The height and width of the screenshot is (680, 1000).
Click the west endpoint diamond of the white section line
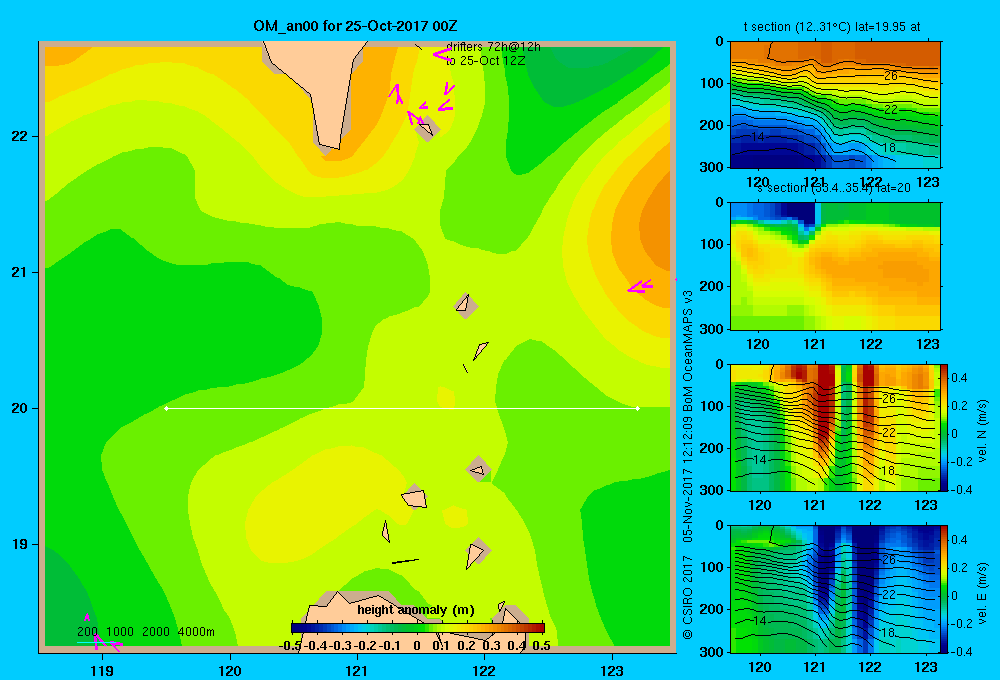coord(166,408)
